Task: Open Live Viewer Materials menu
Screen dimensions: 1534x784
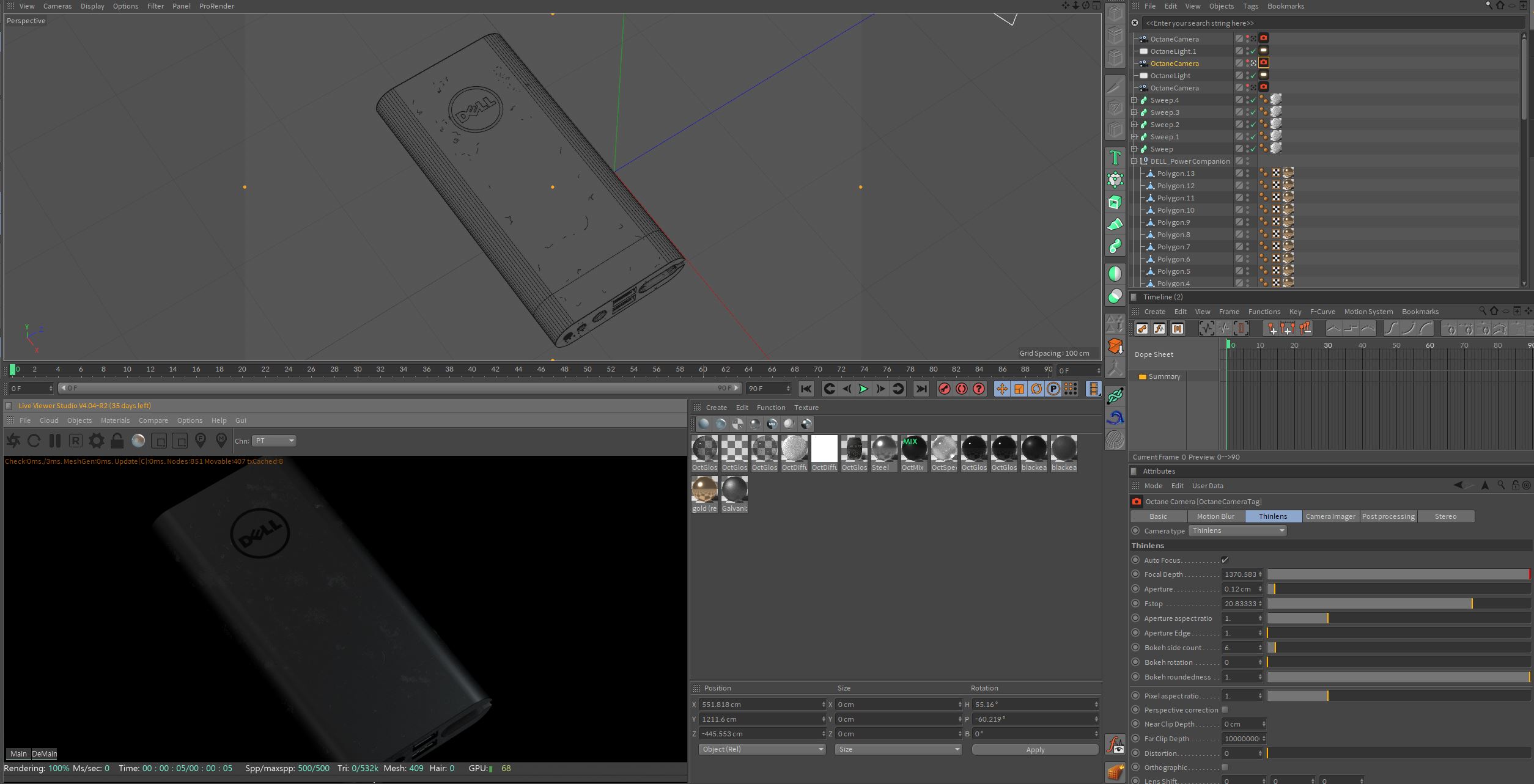Action: point(115,420)
